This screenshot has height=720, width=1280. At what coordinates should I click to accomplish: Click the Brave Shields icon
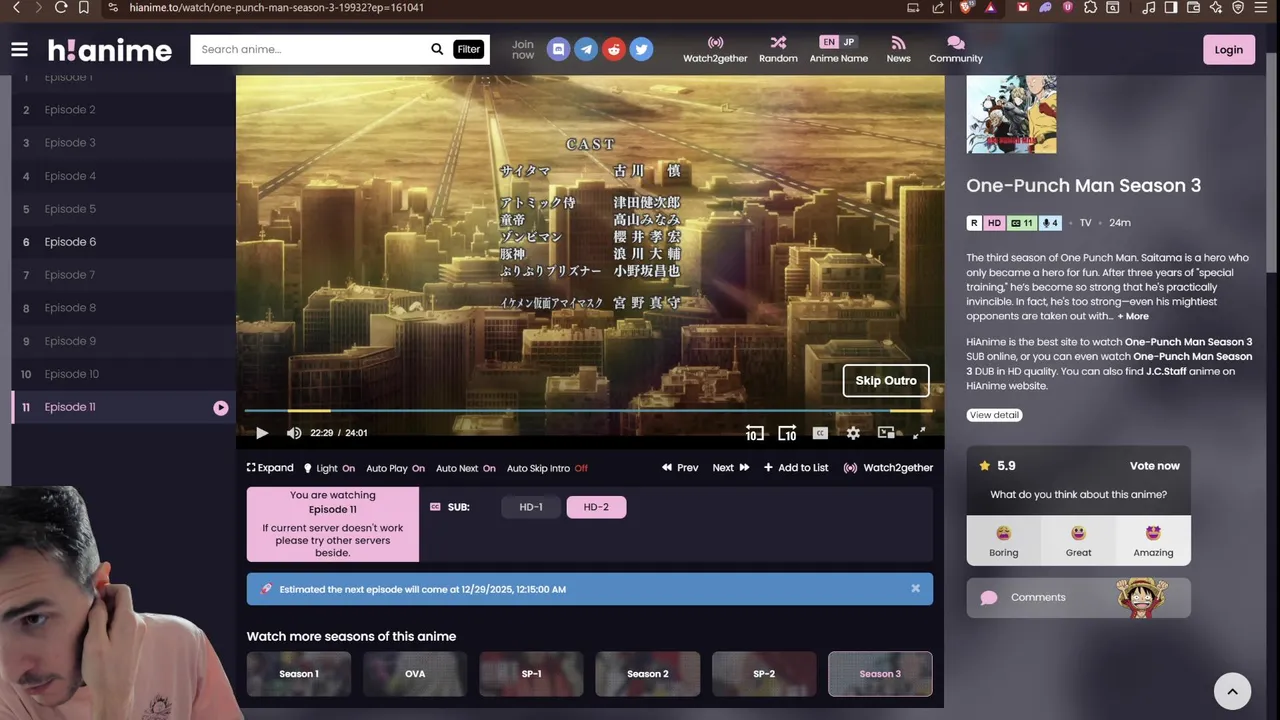click(966, 7)
